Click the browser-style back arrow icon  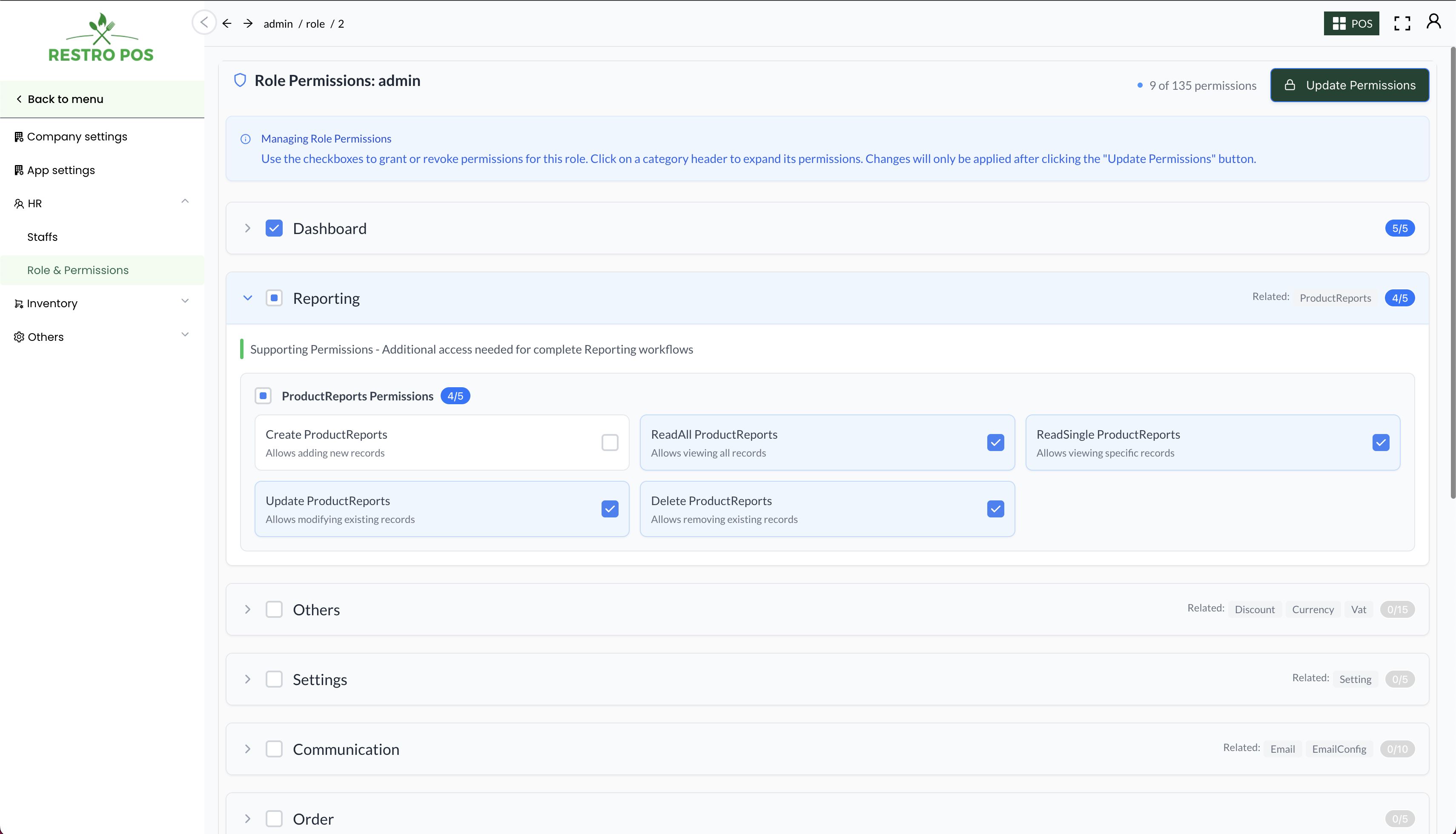[x=227, y=23]
